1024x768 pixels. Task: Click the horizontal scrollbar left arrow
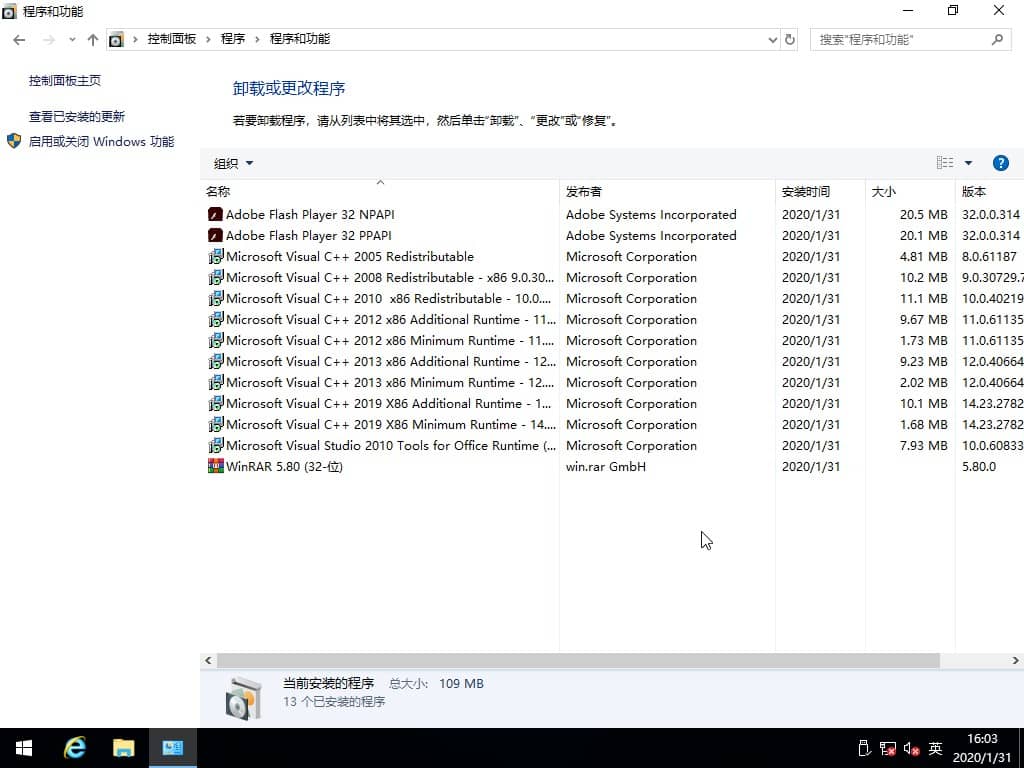208,660
